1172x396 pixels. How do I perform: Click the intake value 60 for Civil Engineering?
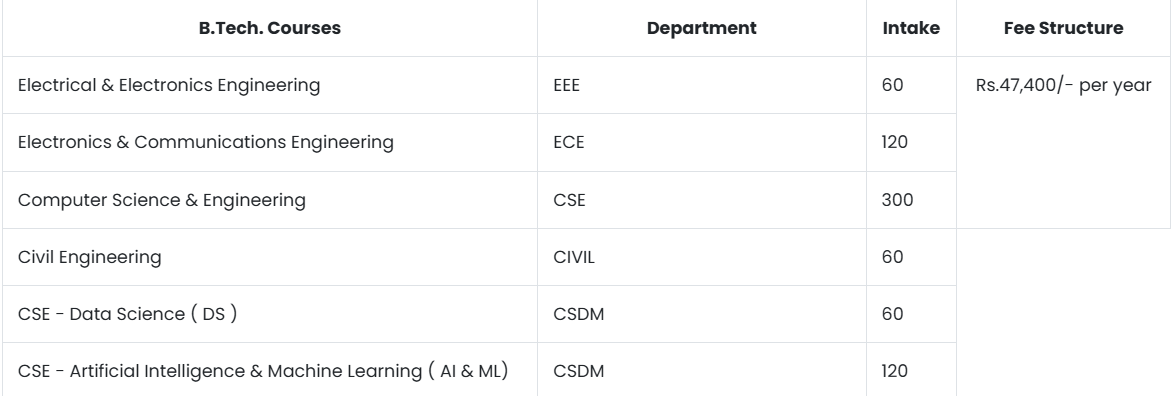(911, 257)
